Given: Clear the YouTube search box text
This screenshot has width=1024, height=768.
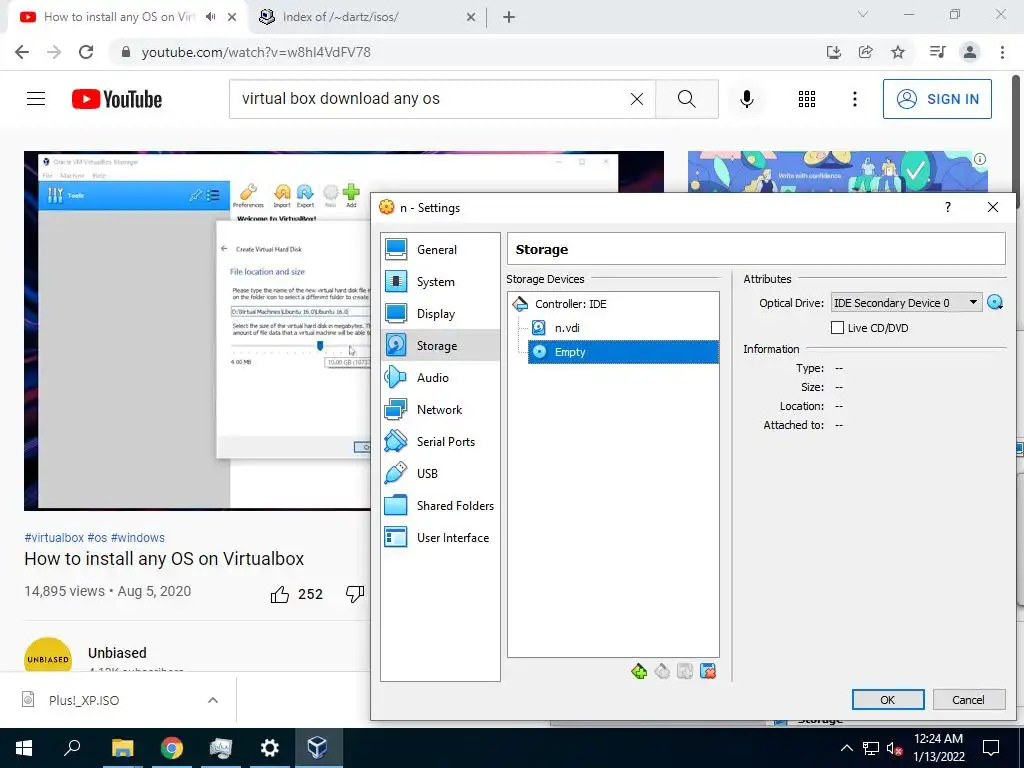Looking at the screenshot, I should click(x=637, y=99).
